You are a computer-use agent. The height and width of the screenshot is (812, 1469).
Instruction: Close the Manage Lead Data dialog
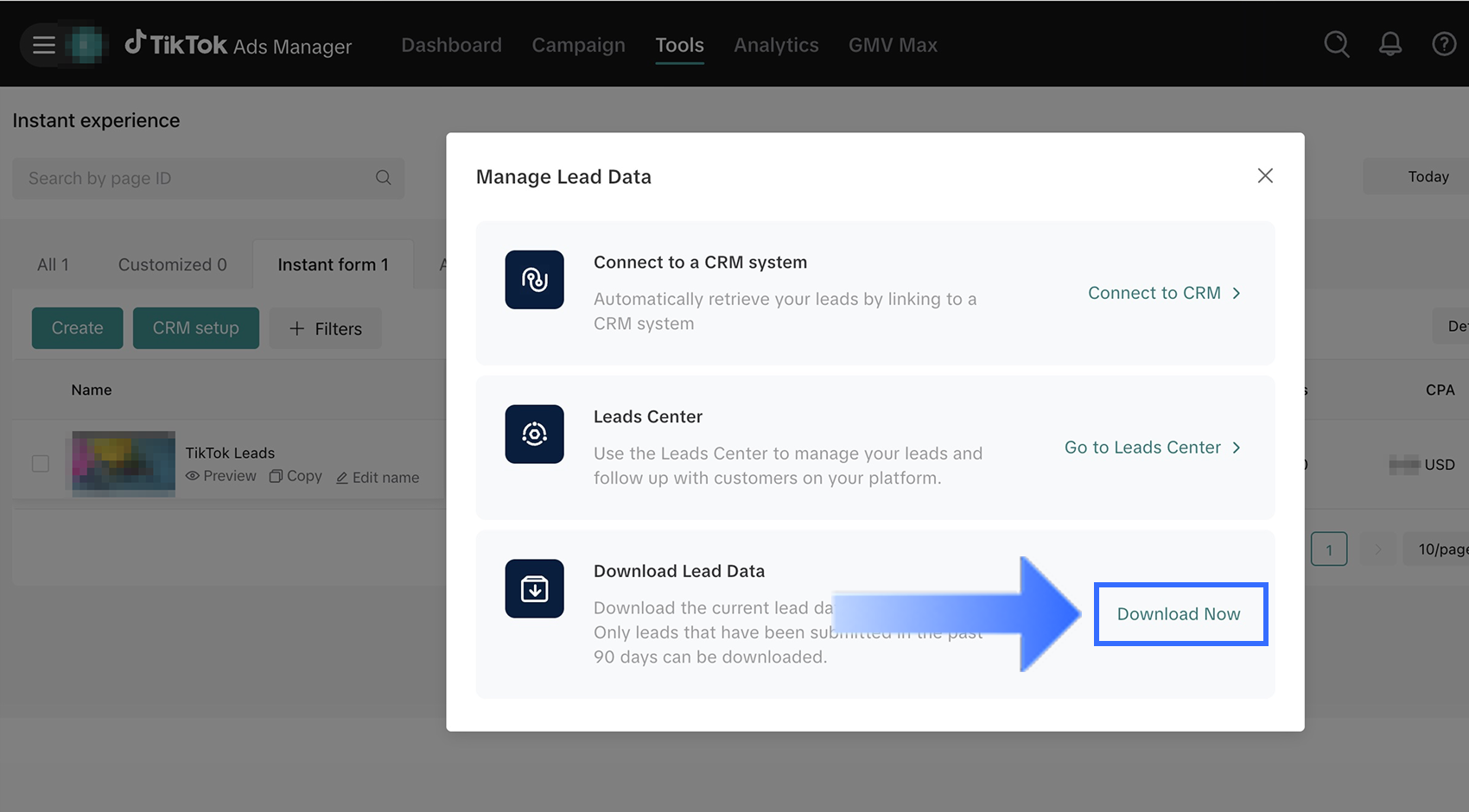click(x=1265, y=176)
